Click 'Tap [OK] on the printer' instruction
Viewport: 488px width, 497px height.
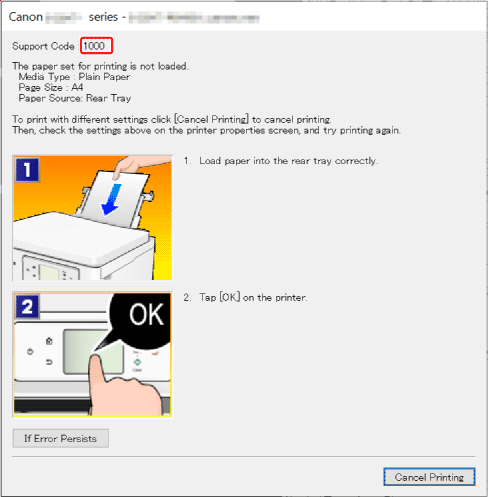click(x=252, y=297)
